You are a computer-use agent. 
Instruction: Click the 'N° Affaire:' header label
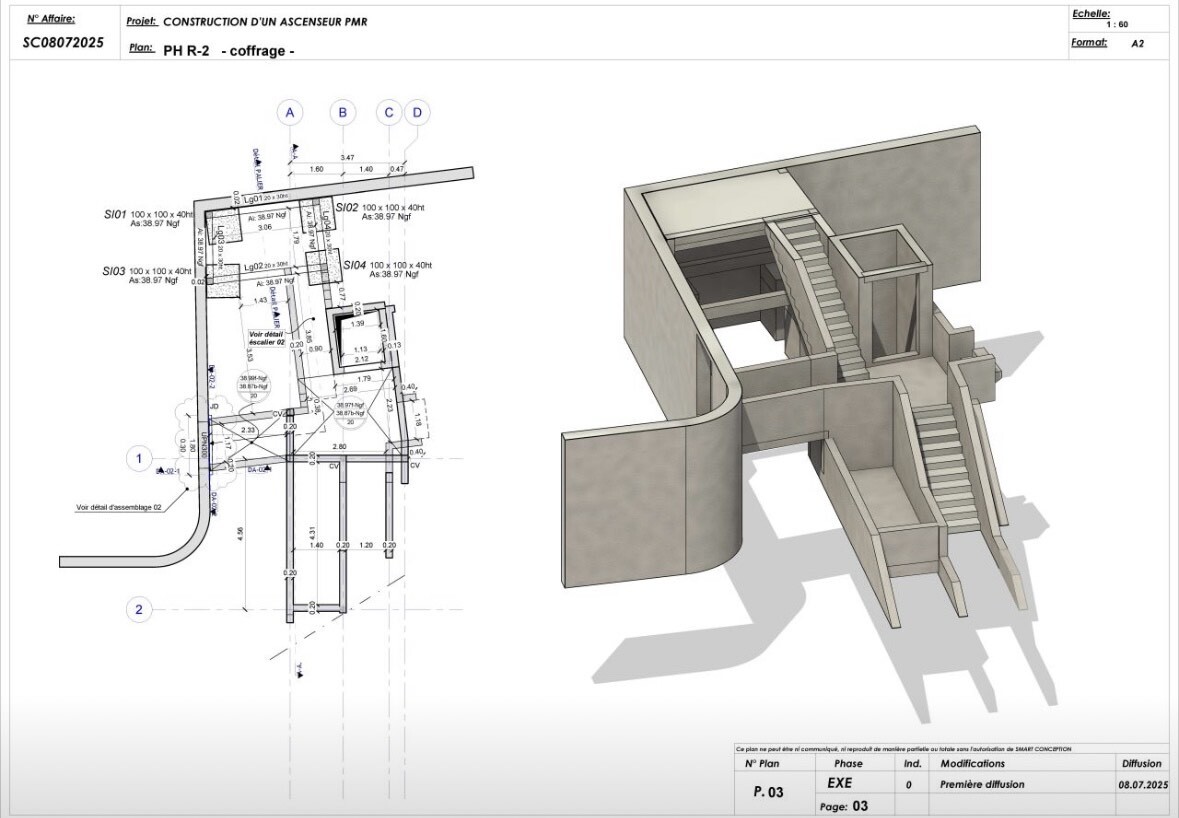pos(51,20)
